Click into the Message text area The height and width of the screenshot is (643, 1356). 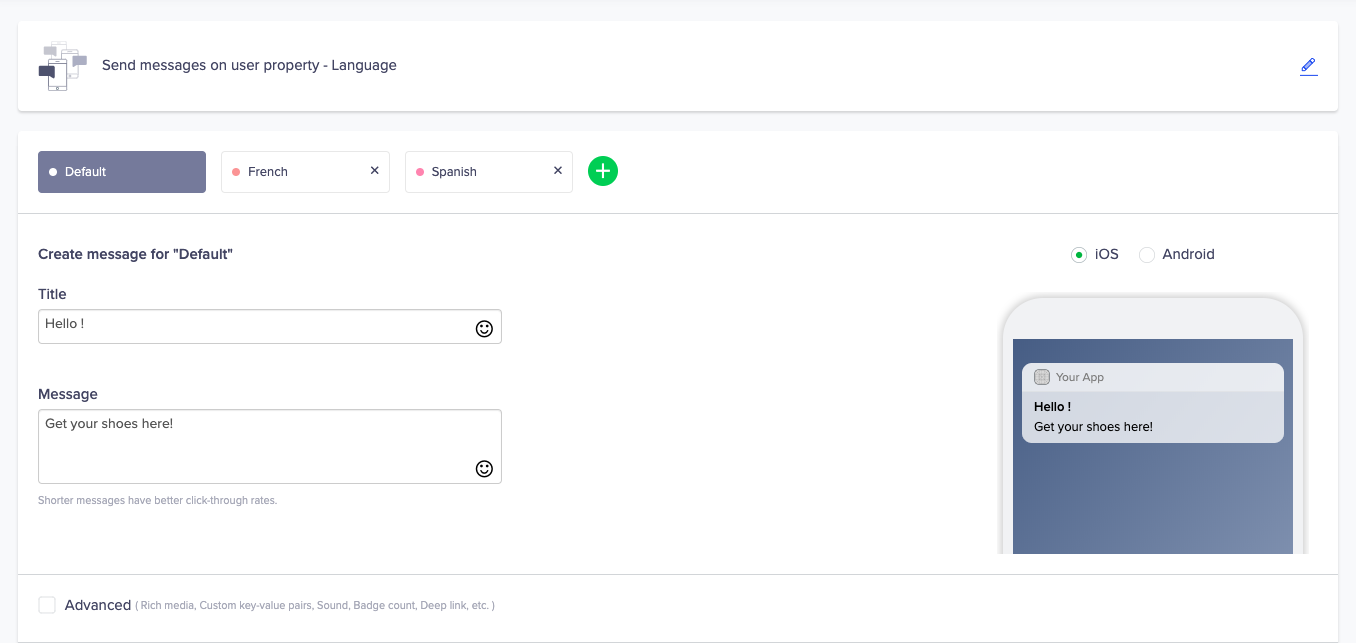(270, 446)
